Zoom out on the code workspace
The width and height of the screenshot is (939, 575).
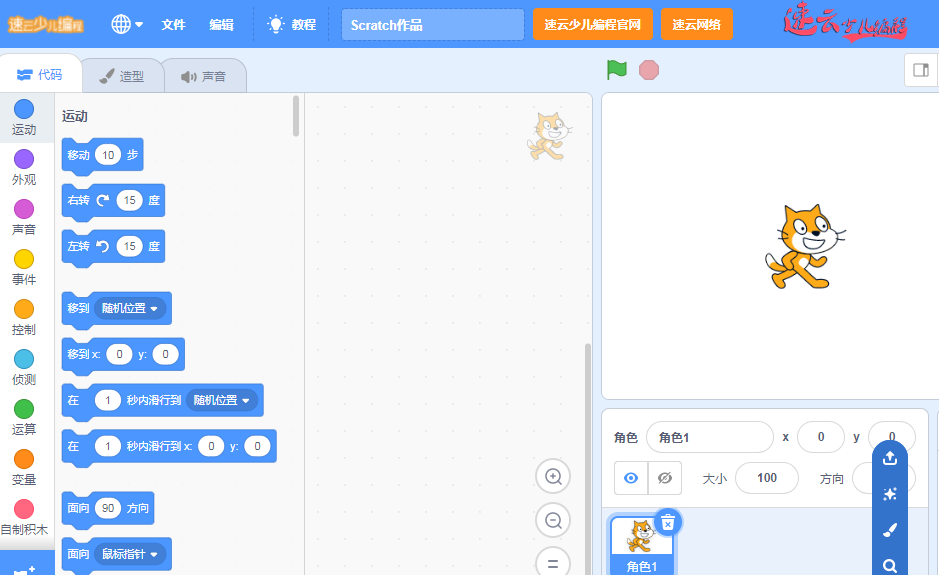pos(552,520)
